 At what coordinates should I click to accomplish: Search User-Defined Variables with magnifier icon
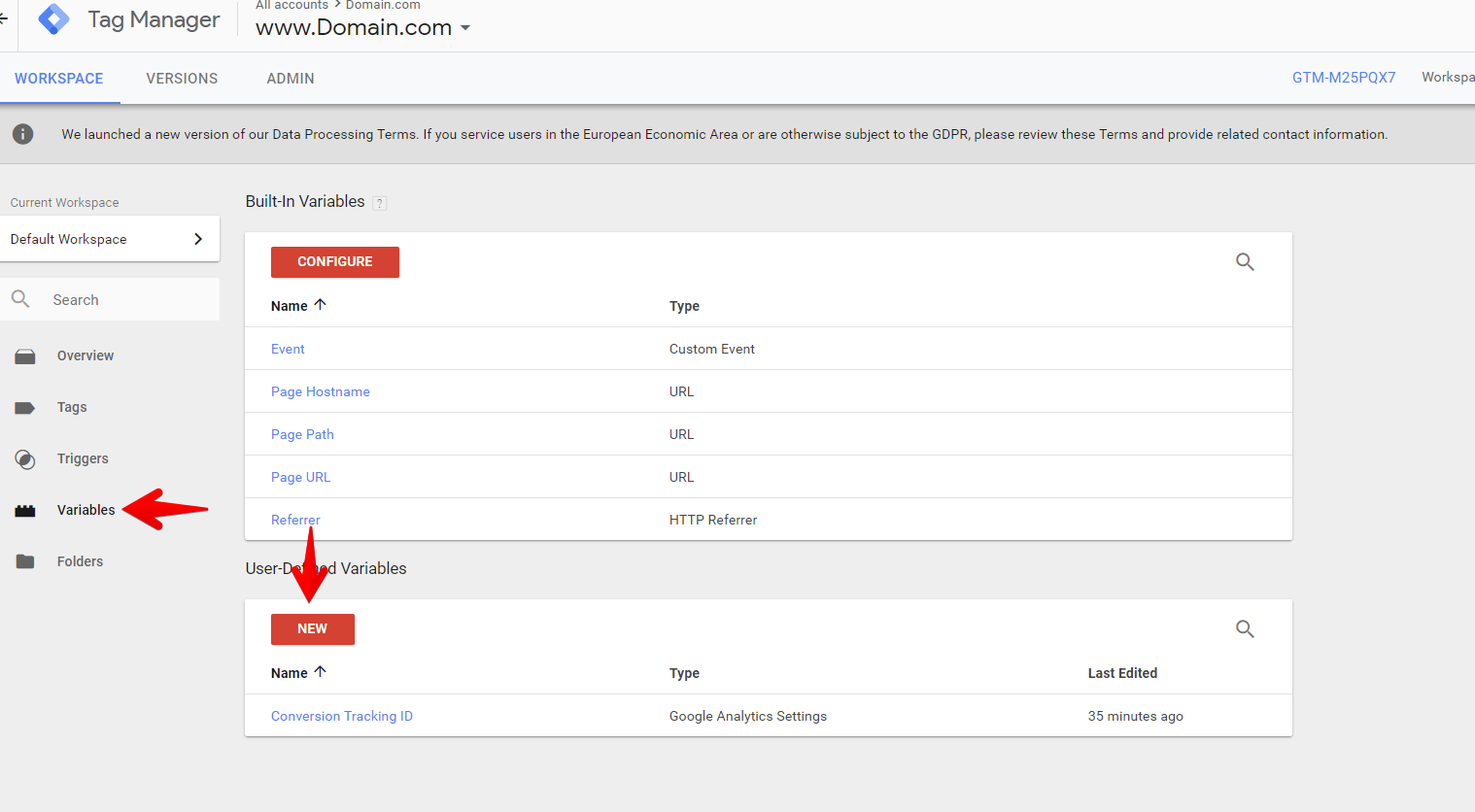1245,628
